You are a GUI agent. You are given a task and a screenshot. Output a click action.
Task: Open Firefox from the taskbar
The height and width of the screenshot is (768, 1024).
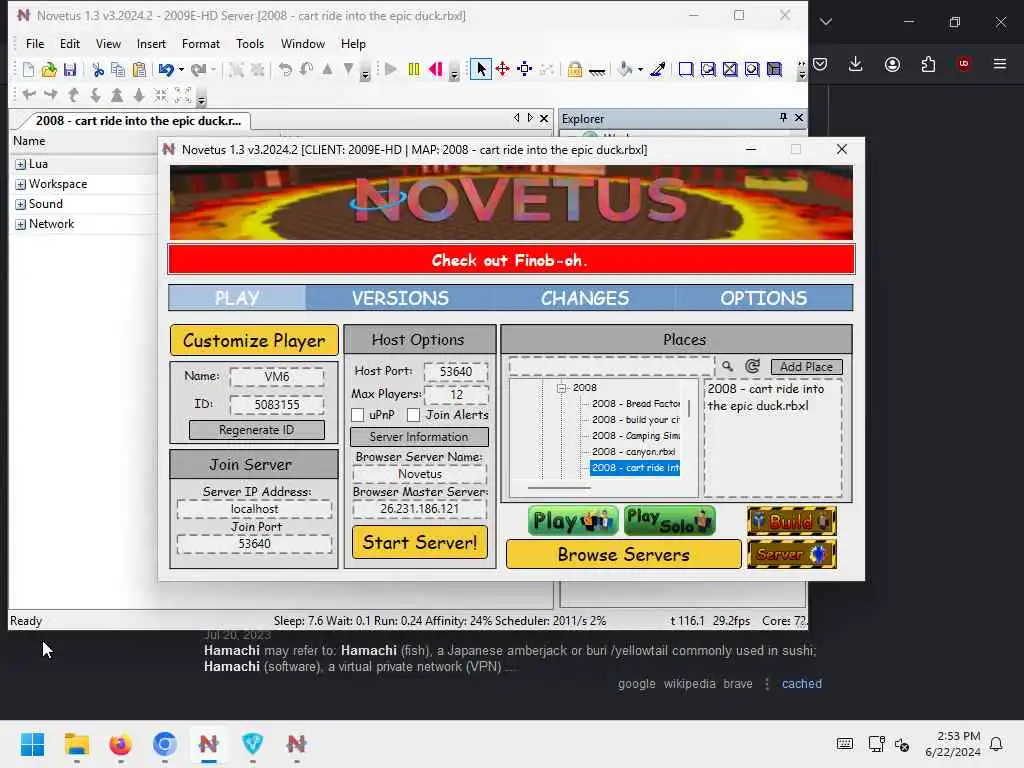click(120, 744)
